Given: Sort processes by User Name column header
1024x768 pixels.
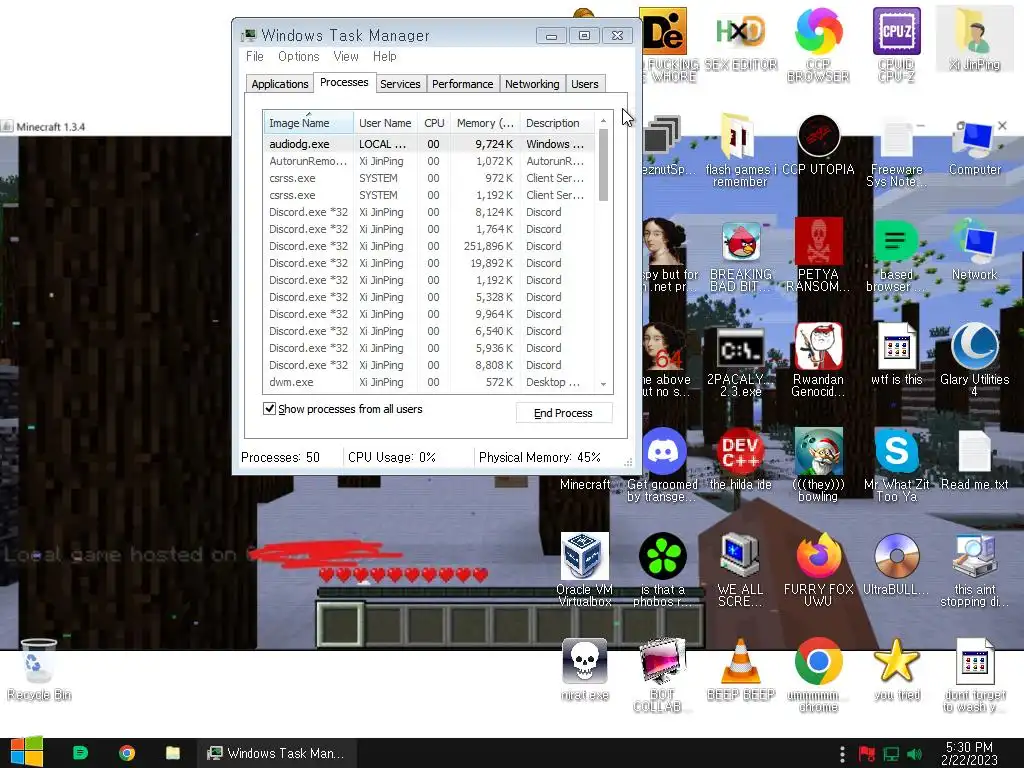Looking at the screenshot, I should (385, 123).
